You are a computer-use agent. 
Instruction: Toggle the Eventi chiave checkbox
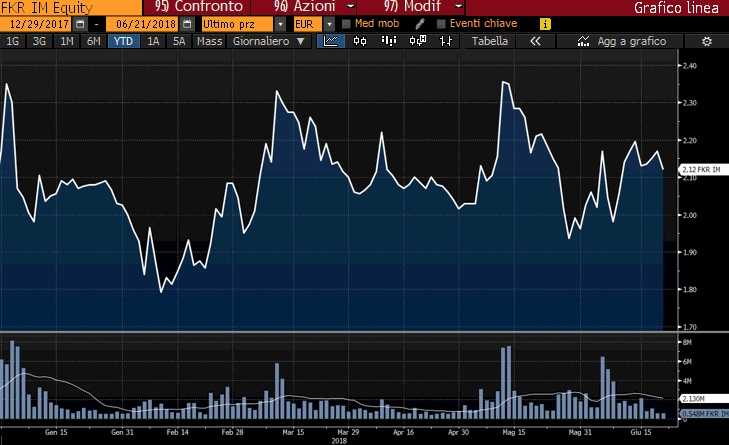tap(441, 24)
